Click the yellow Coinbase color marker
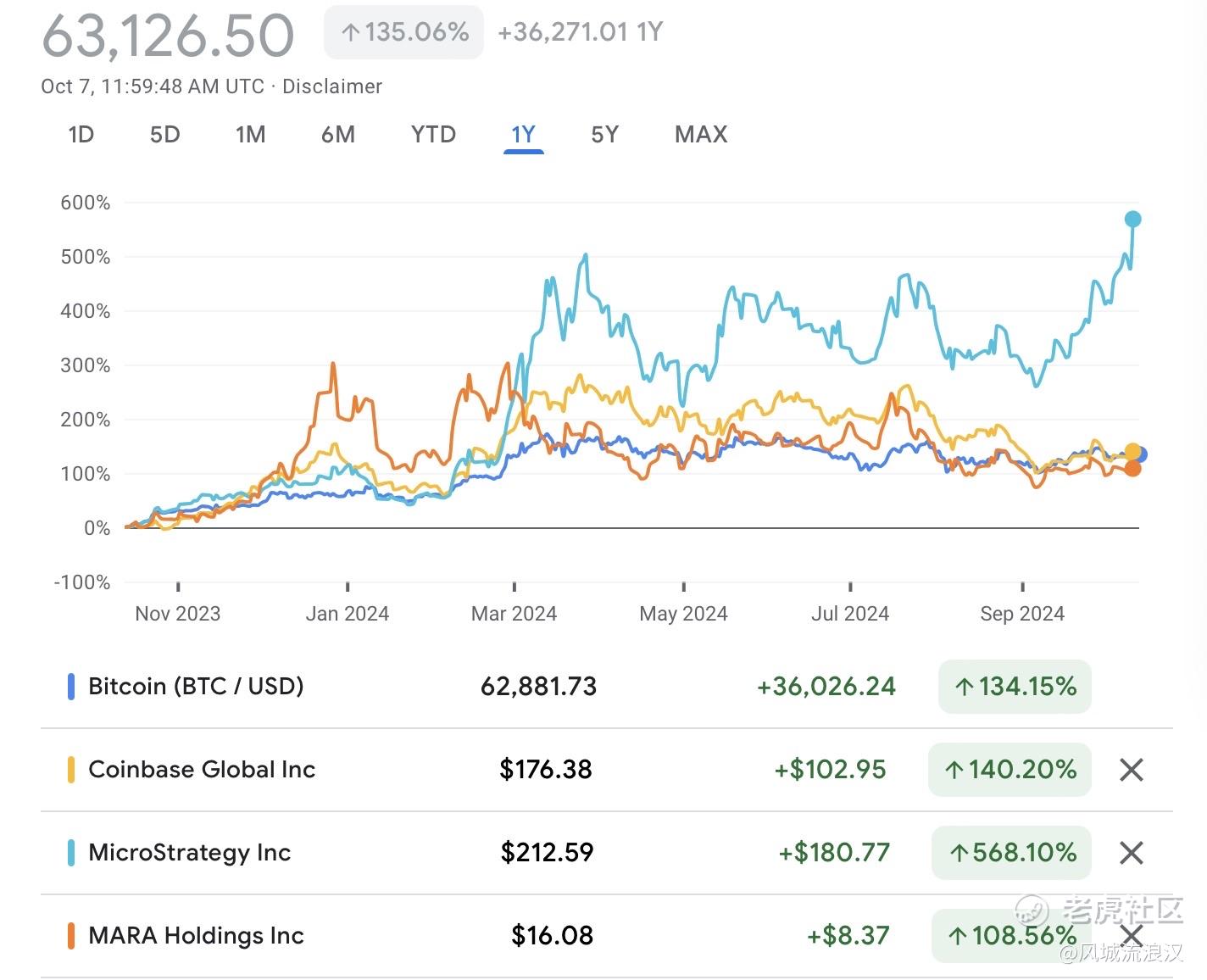 [71, 770]
